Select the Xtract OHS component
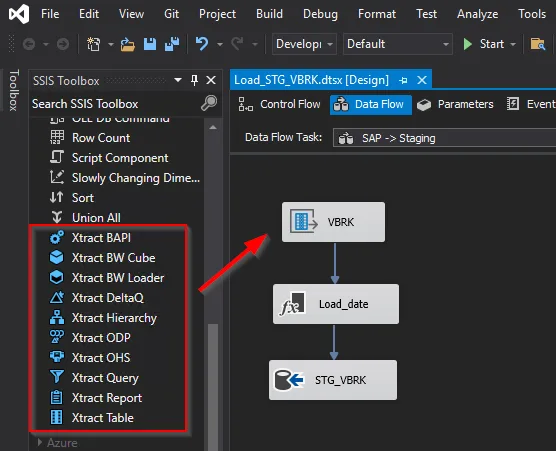This screenshot has width=556, height=451. 101,357
